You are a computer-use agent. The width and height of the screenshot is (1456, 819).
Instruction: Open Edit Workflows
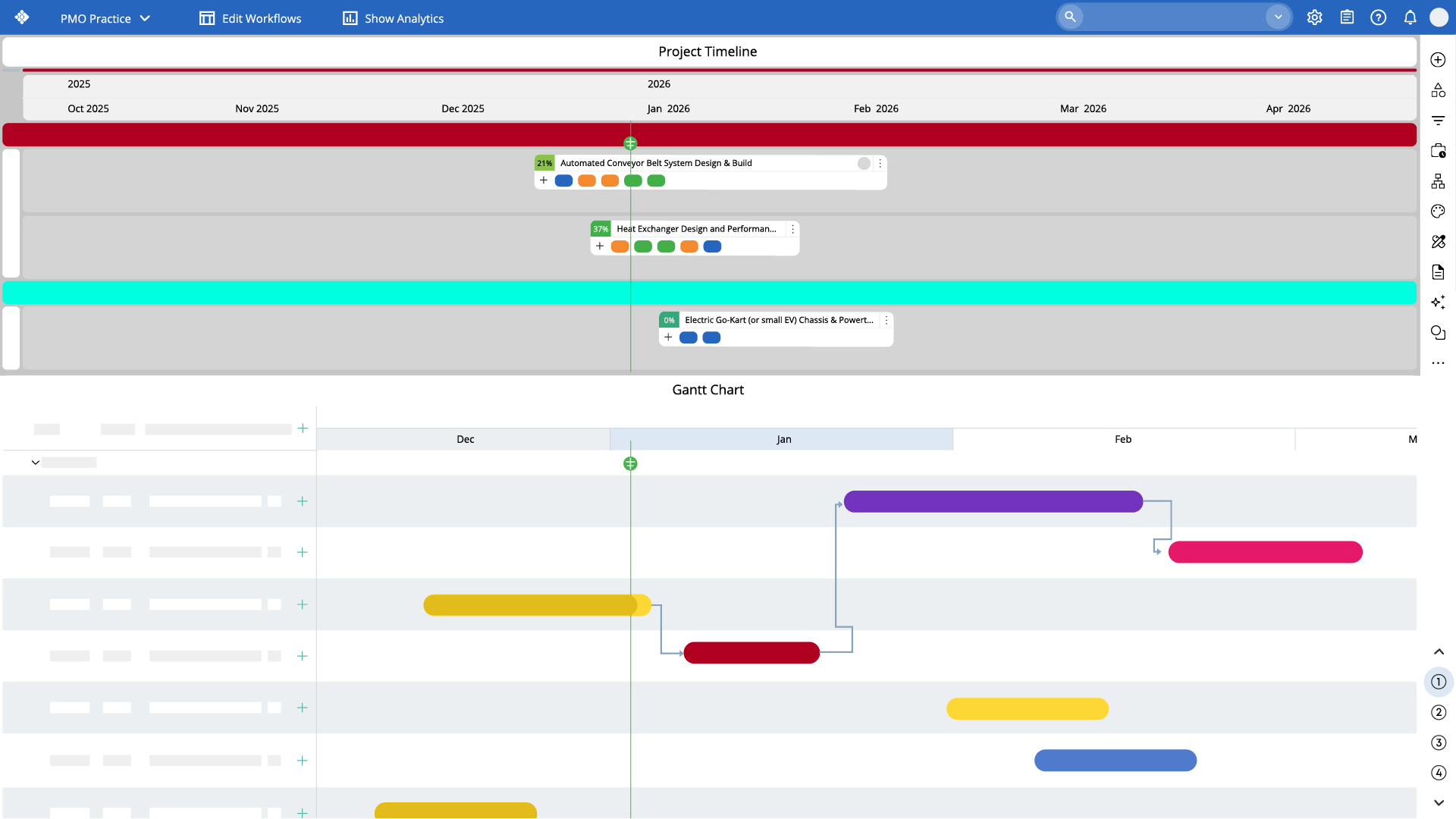pos(250,18)
